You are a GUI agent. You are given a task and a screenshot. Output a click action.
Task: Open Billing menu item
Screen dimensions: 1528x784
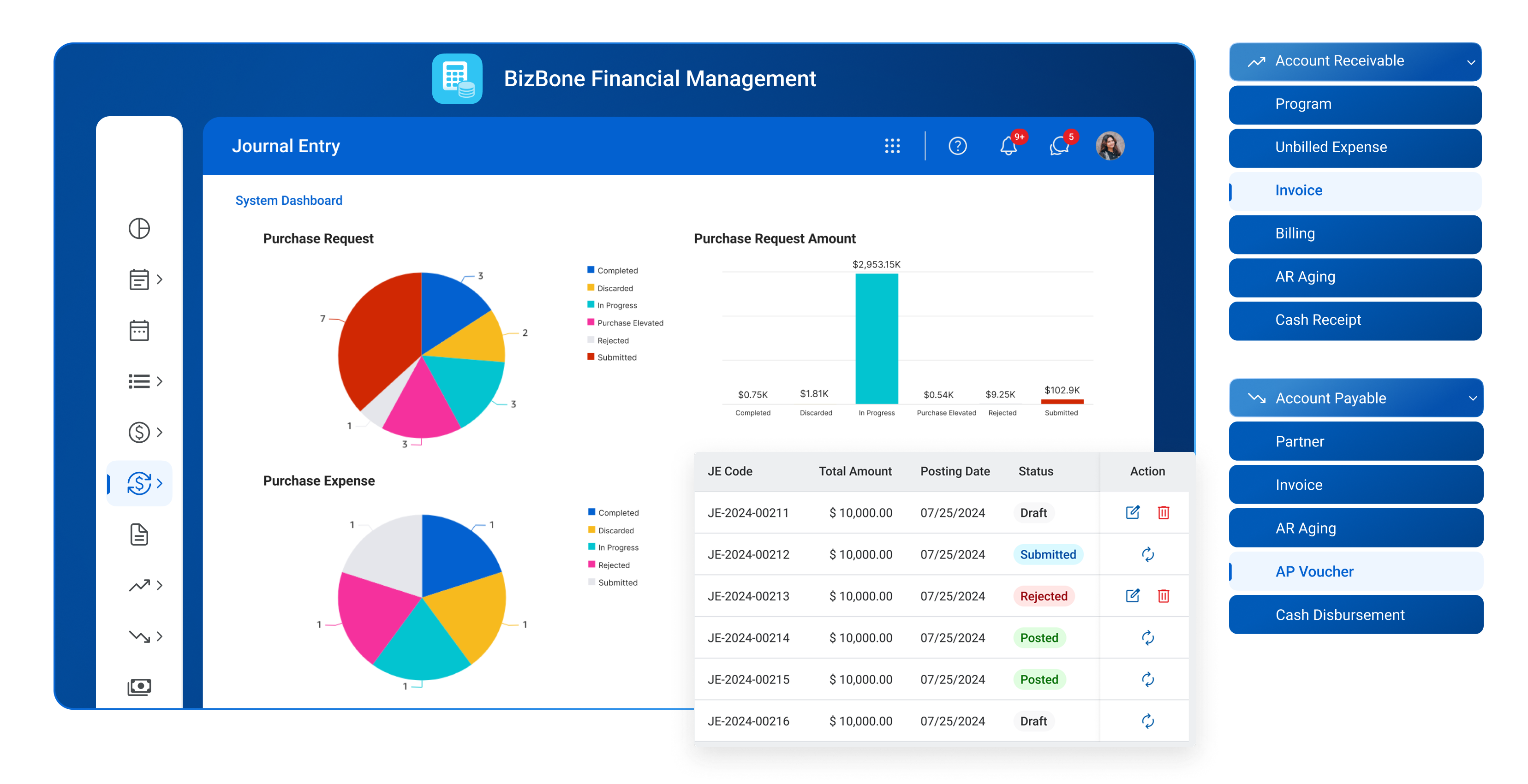[1355, 234]
